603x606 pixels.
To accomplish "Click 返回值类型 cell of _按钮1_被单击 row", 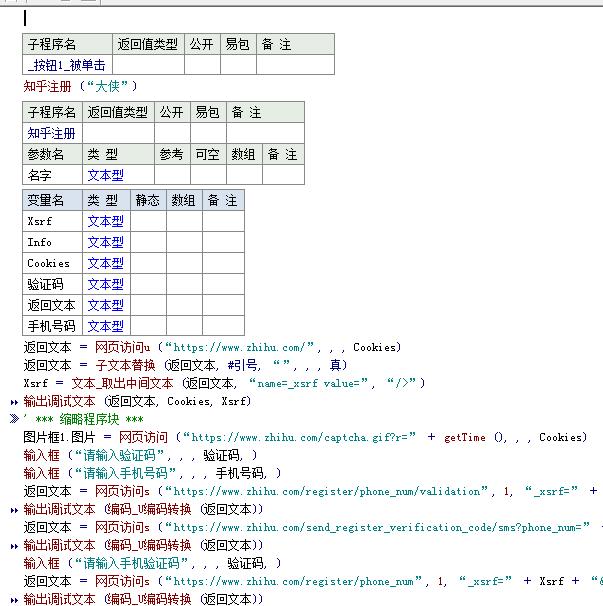I will (x=148, y=65).
